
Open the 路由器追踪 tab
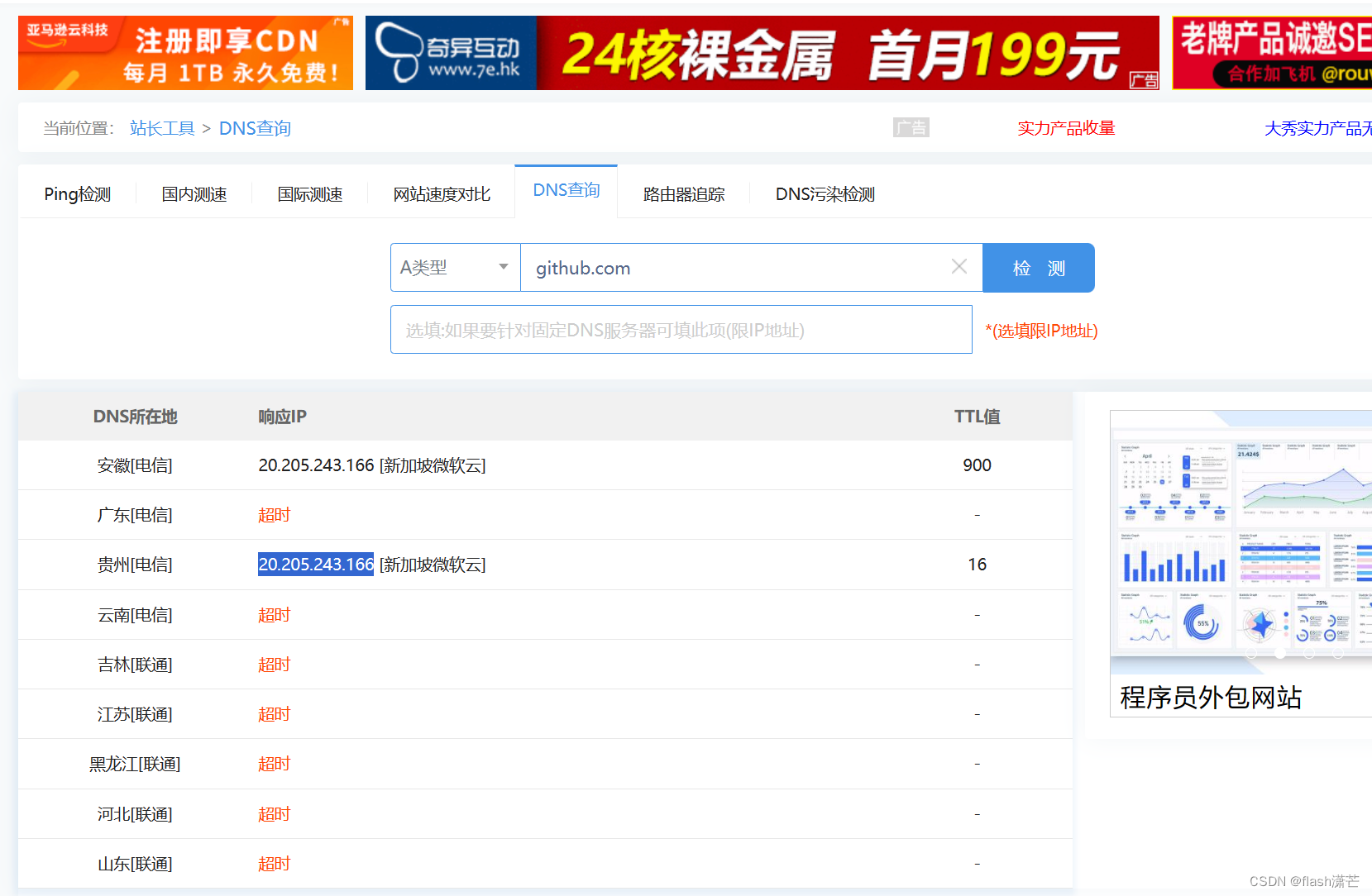click(x=684, y=194)
